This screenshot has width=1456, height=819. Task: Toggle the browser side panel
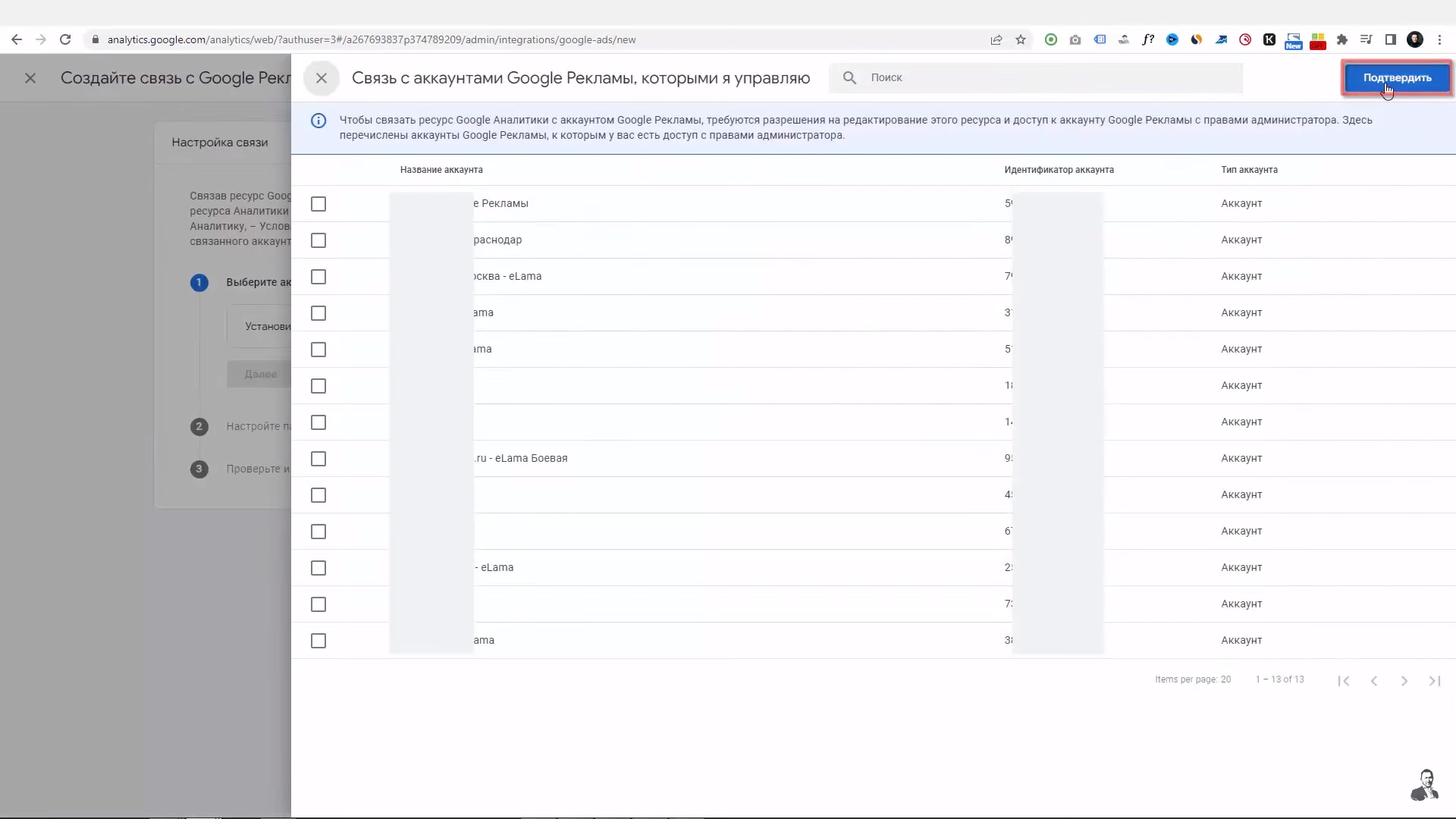tap(1391, 39)
